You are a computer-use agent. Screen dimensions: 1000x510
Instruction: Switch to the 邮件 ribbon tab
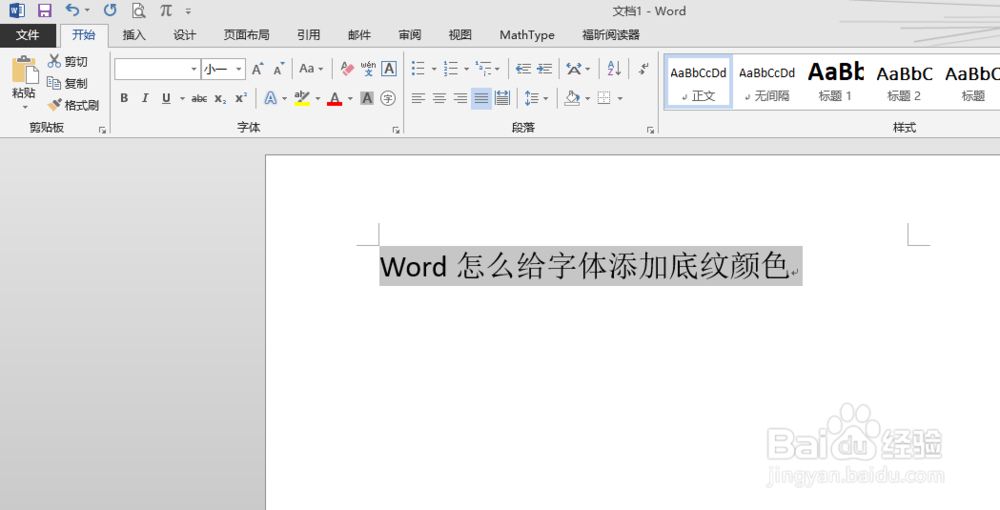tap(359, 35)
